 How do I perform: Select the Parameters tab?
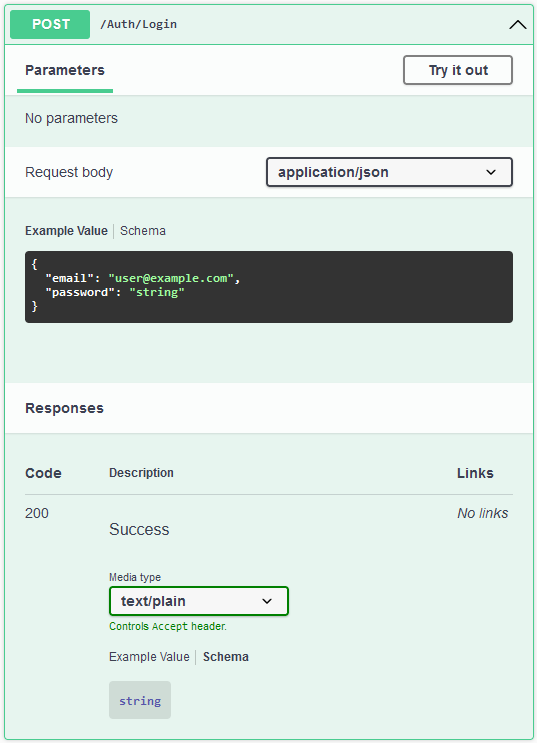click(x=65, y=70)
